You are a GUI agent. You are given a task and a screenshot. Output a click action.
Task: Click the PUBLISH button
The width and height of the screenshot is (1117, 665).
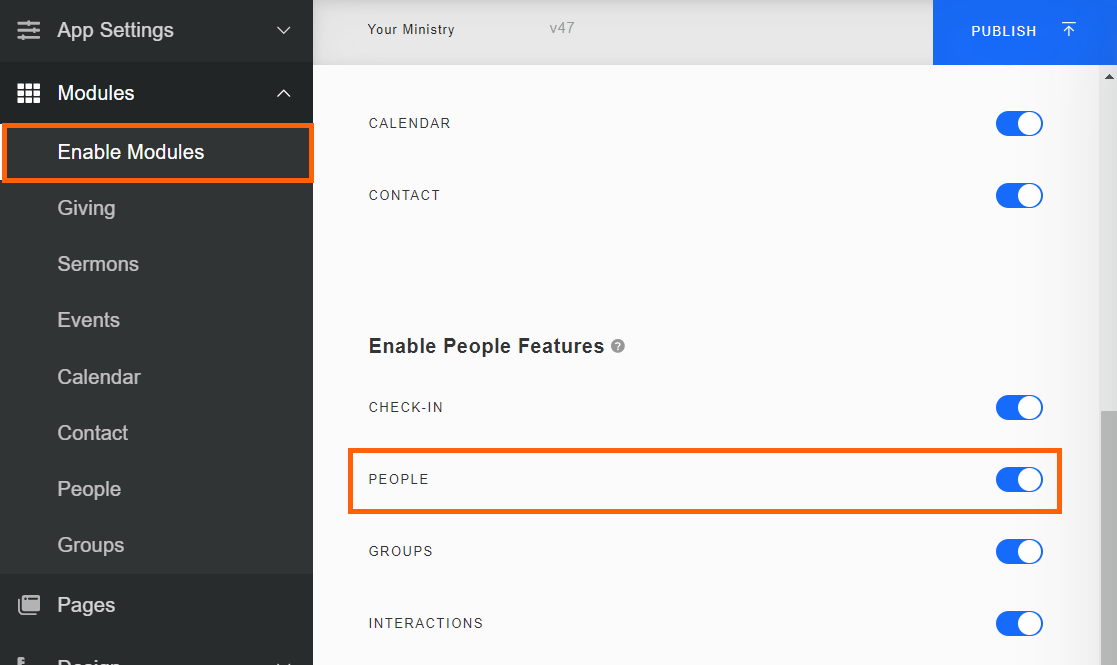(1003, 31)
